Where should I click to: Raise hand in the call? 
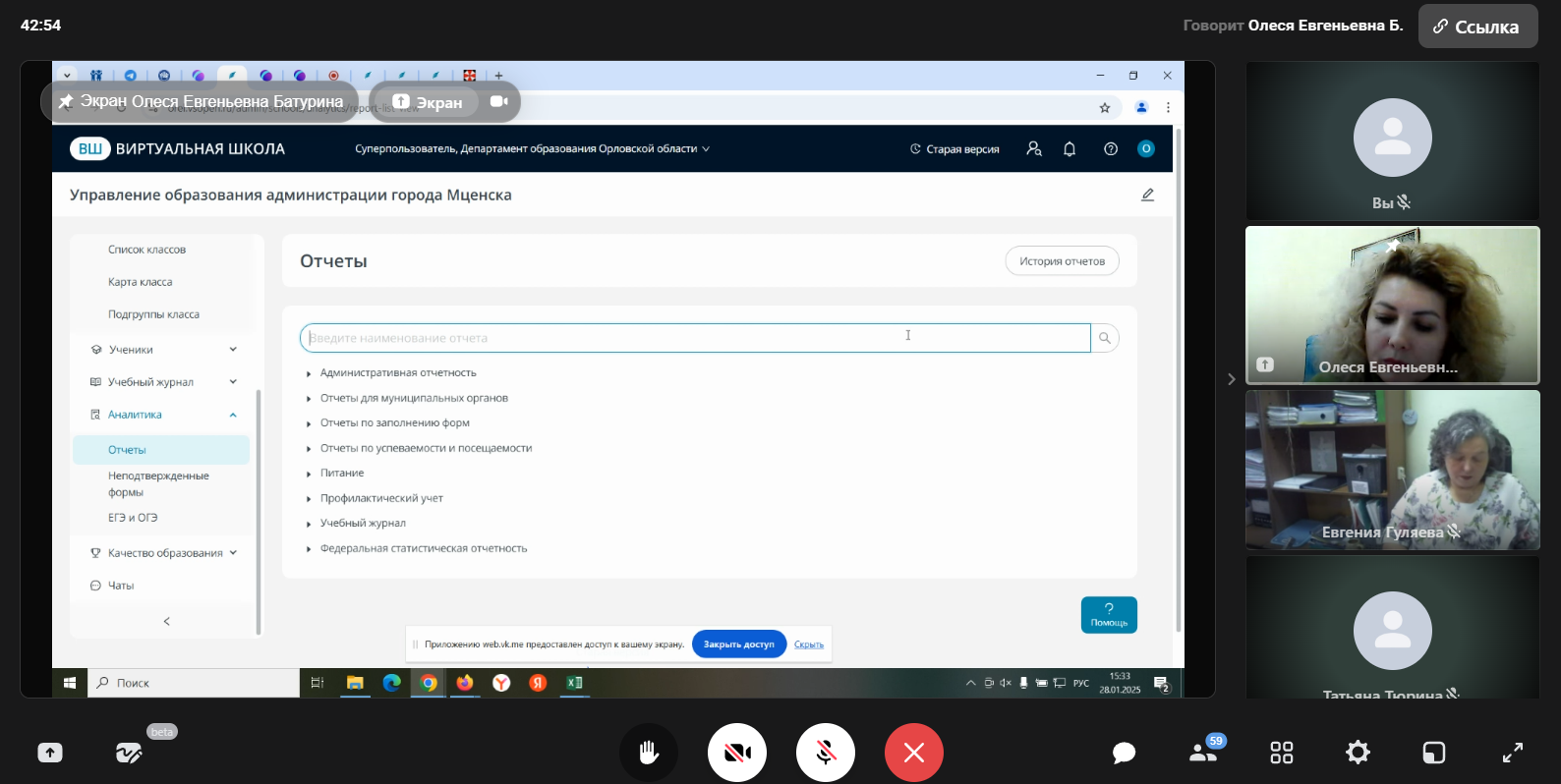pos(648,753)
